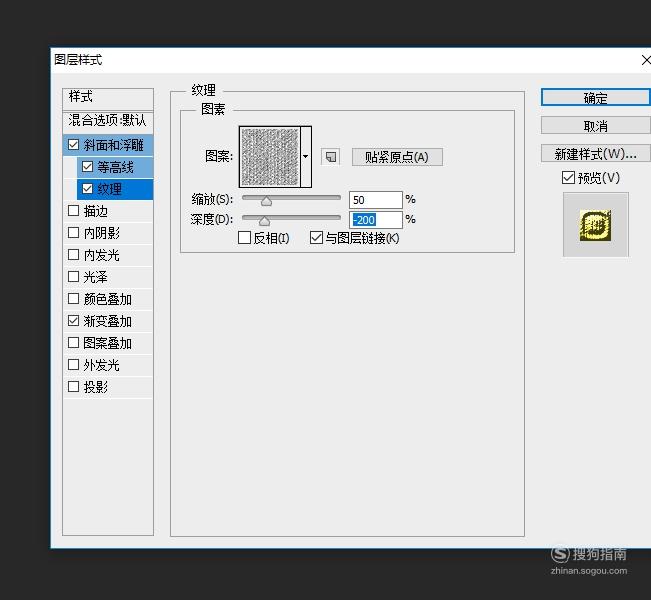Click the 缩放 percentage input field
This screenshot has height=600, width=651.
point(376,200)
